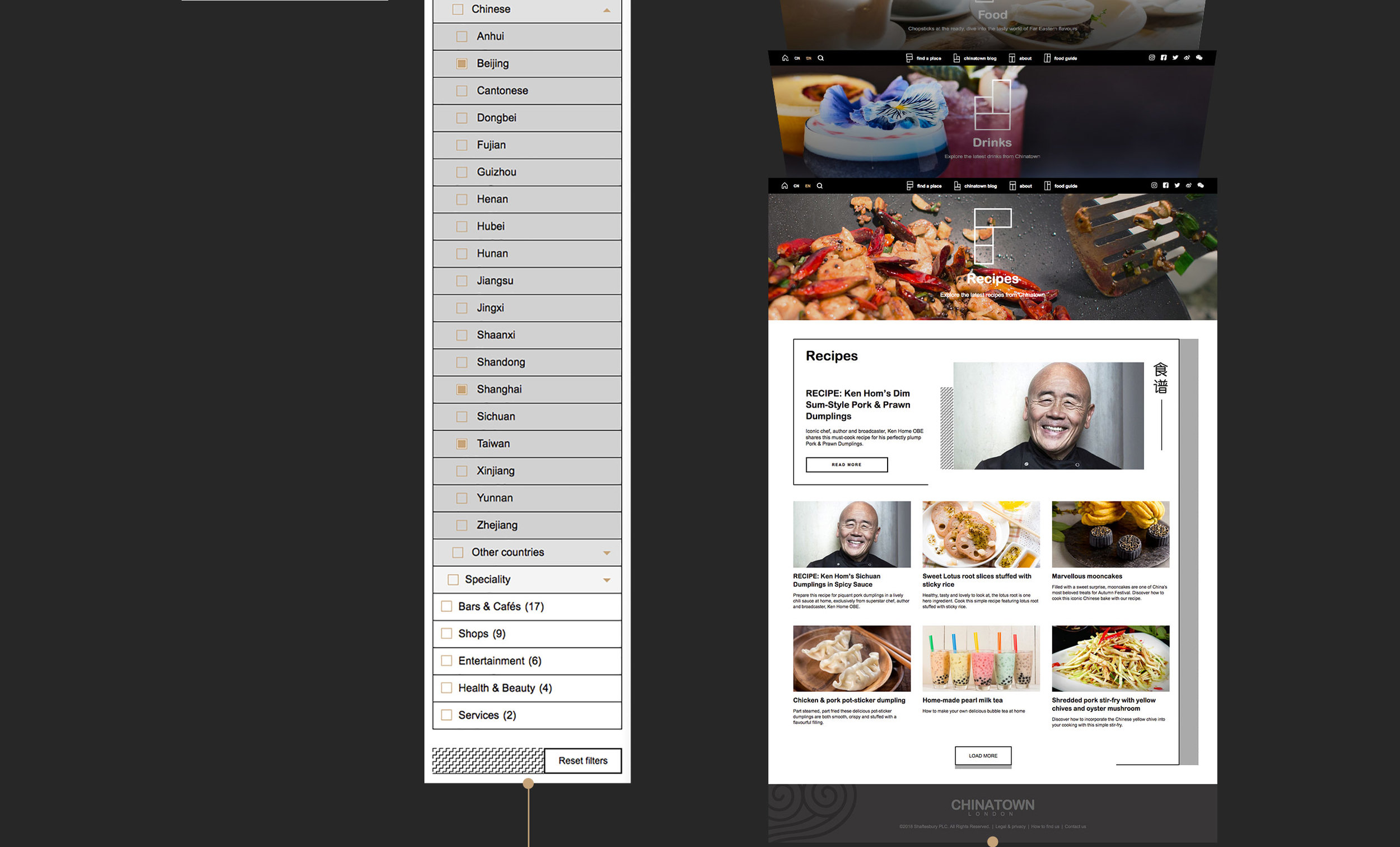Open the Weibo social media icon

[1189, 185]
